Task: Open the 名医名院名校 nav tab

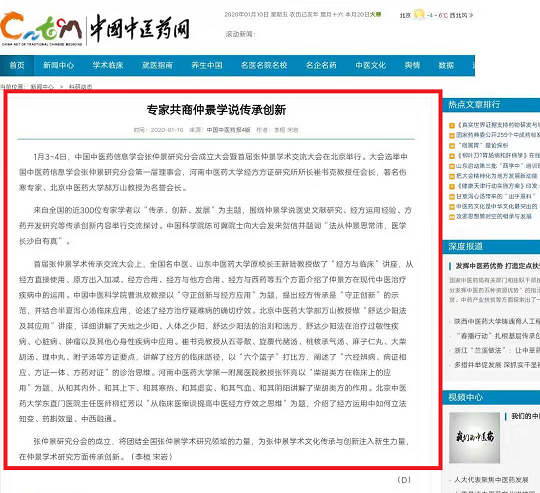Action: 264,65
